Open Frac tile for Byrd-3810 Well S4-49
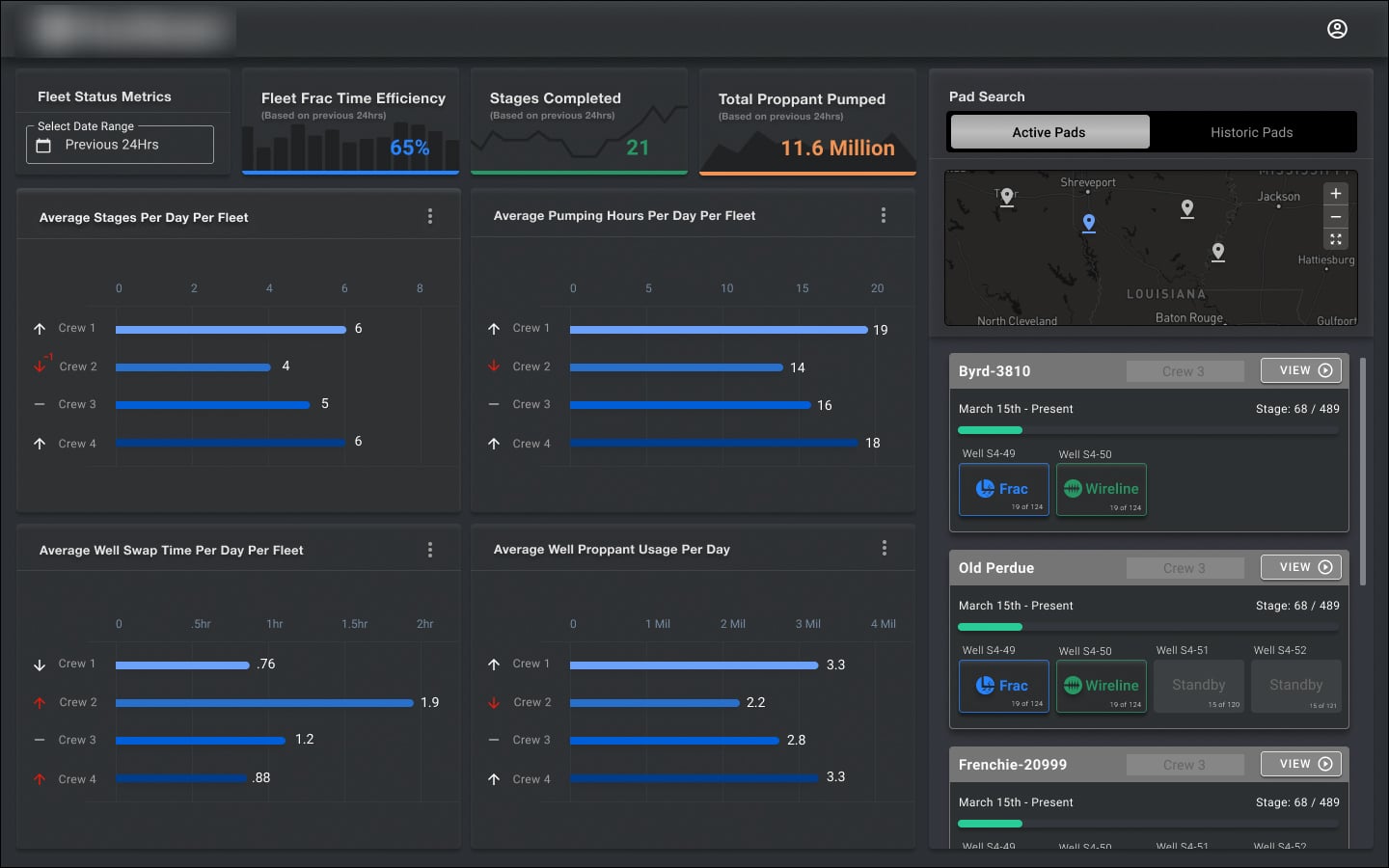 coord(1004,490)
